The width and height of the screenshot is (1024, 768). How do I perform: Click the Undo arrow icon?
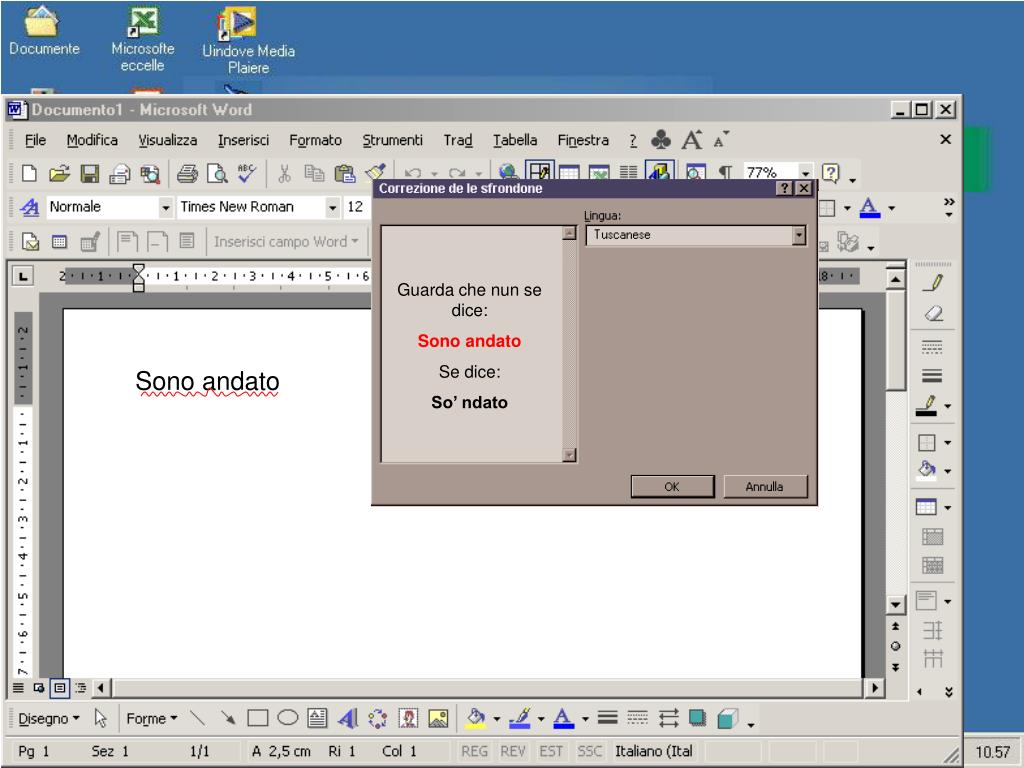coord(412,174)
